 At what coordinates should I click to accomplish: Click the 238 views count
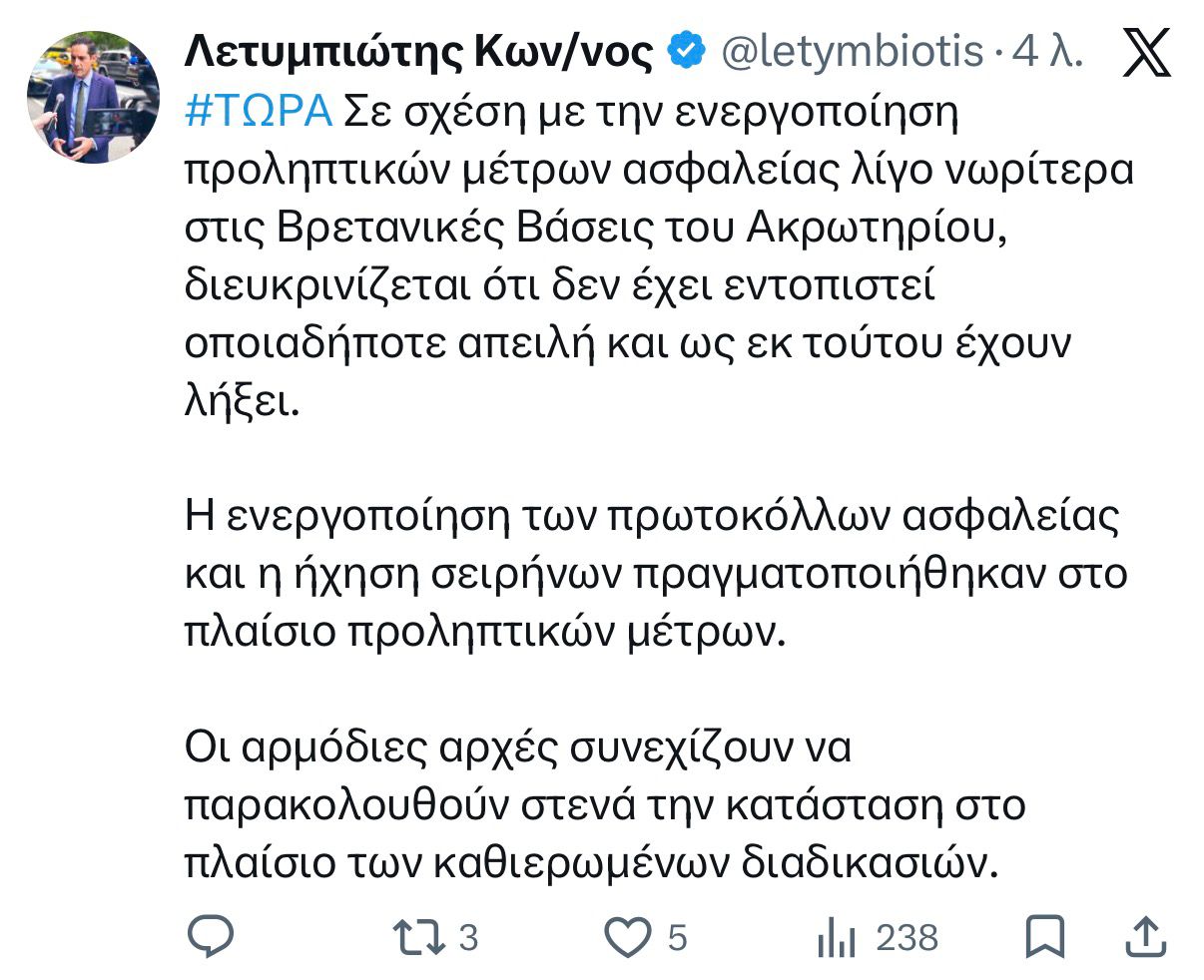(906, 938)
